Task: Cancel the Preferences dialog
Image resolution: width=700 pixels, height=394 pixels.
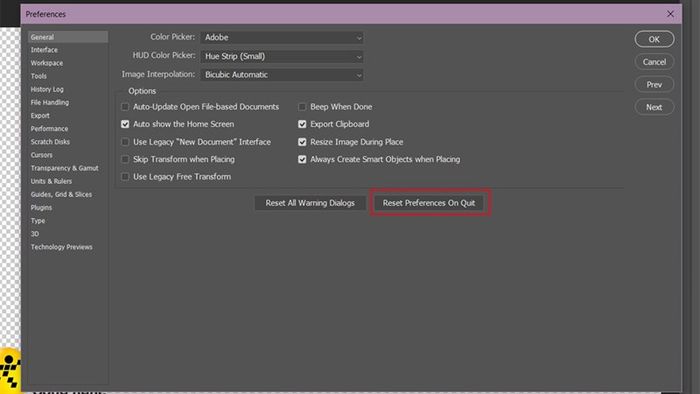Action: click(x=654, y=62)
